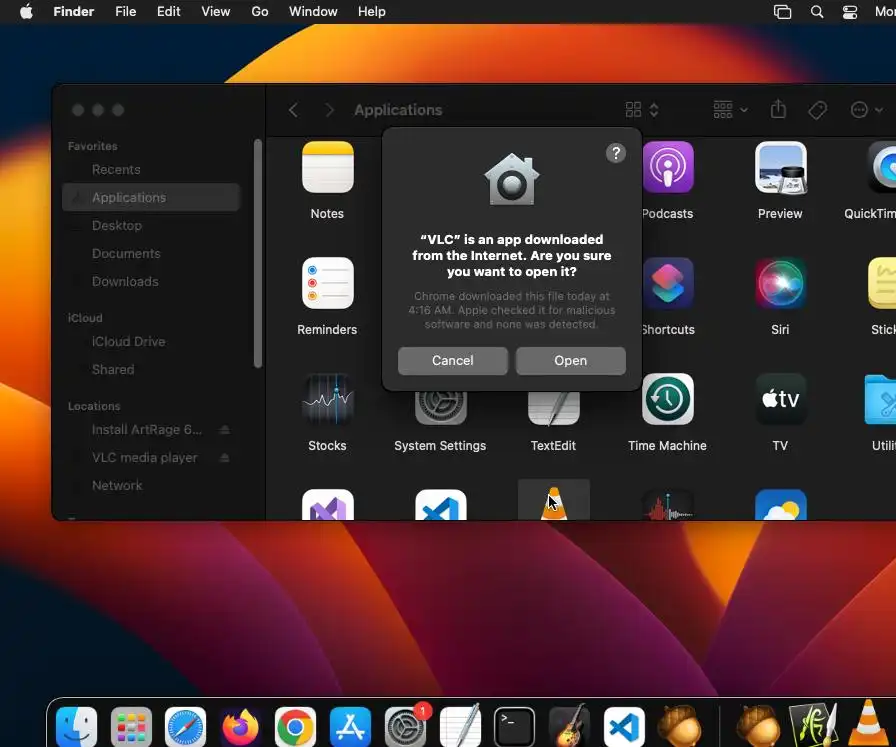Eject the Install ArtRage 6 volume
The height and width of the screenshot is (747, 896).
(225, 430)
